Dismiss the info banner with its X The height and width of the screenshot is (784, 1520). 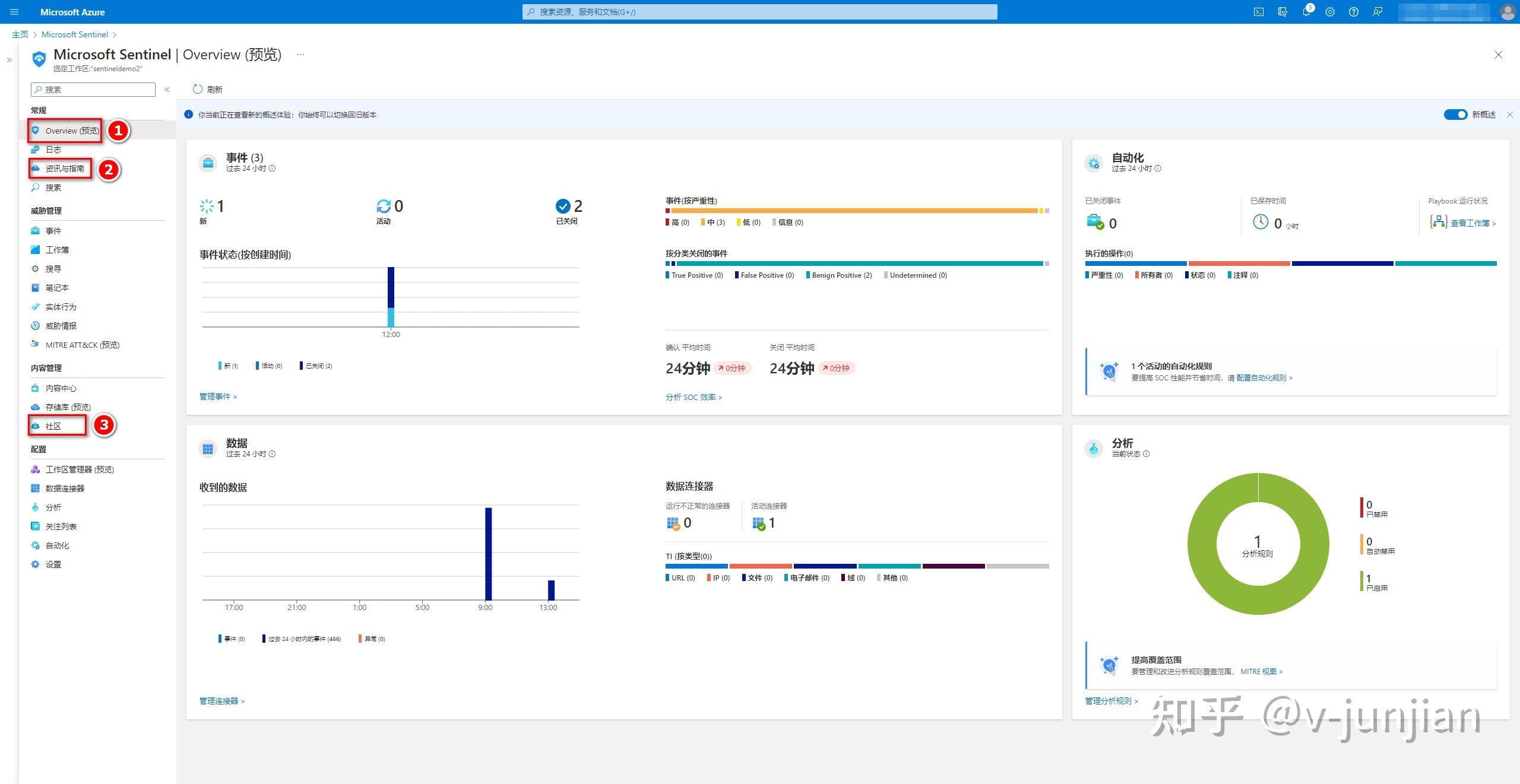(x=1510, y=115)
